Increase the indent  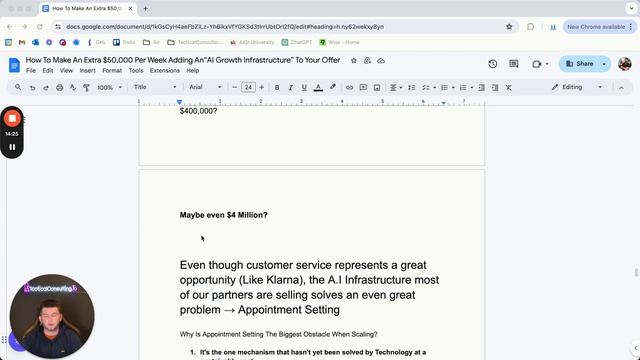tap(495, 87)
